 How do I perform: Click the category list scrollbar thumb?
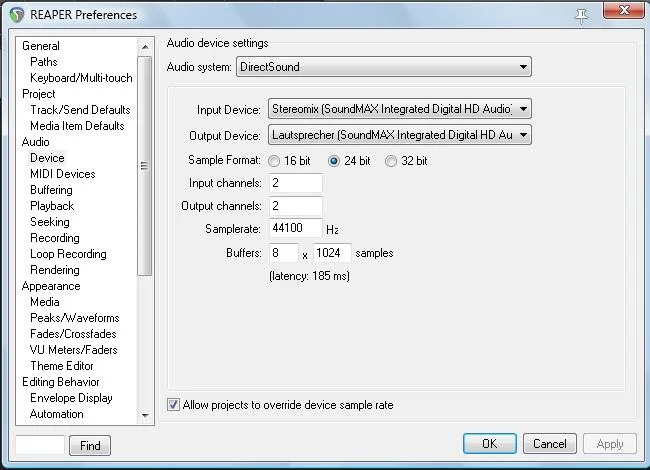point(145,166)
